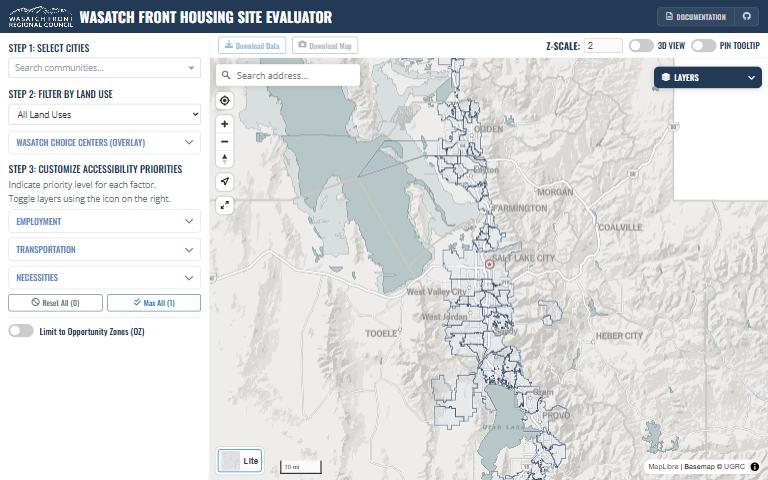The width and height of the screenshot is (768, 480).
Task: Click the Reset All (0) button
Action: [x=55, y=303]
